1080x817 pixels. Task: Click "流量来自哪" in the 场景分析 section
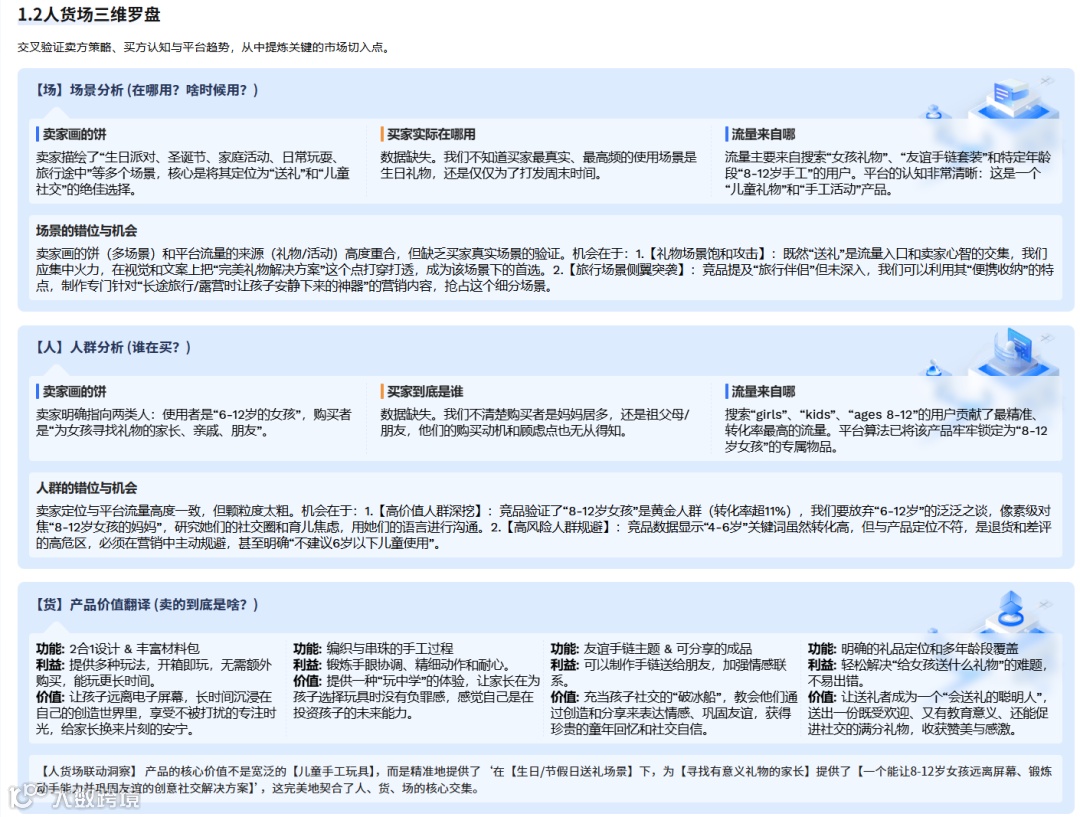762,134
